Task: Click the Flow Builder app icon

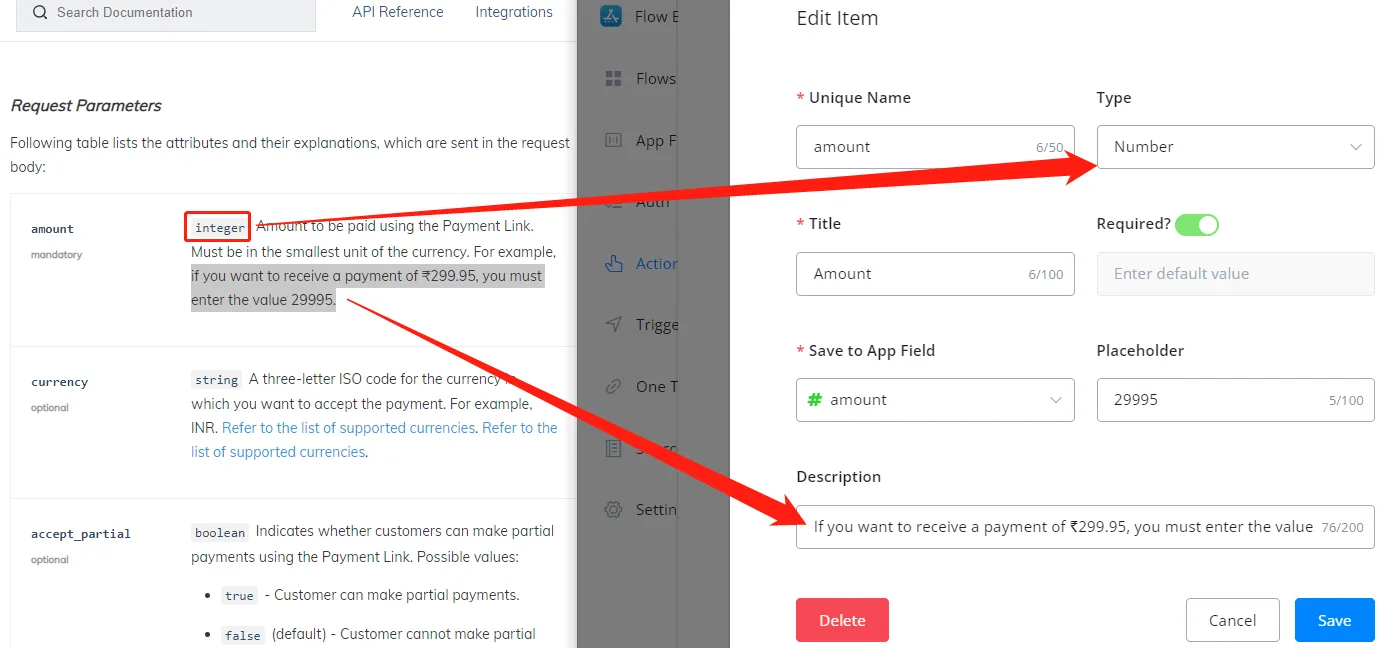Action: point(612,16)
